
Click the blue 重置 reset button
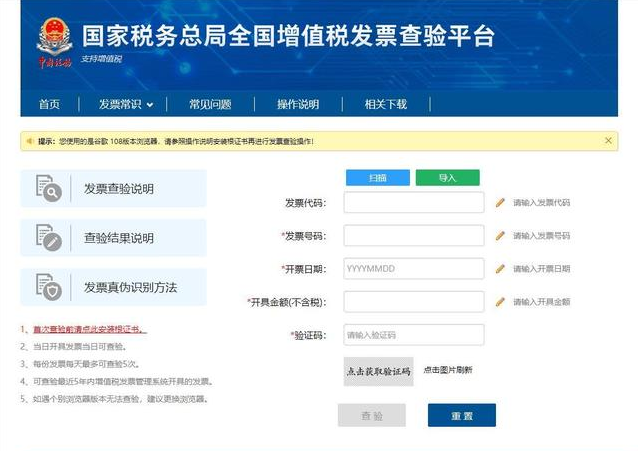(462, 415)
